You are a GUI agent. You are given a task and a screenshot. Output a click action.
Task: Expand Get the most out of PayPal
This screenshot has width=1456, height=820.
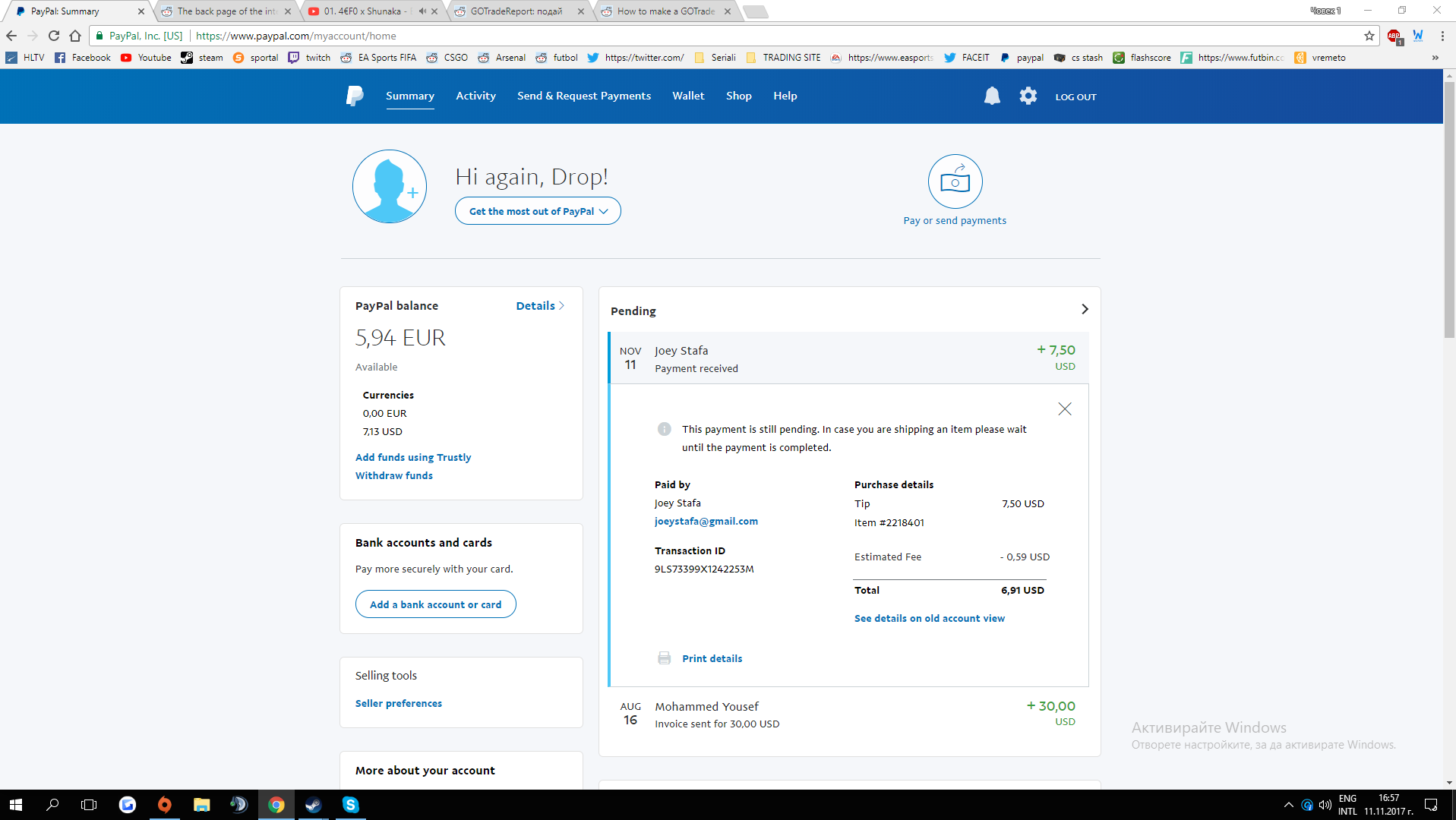point(538,211)
